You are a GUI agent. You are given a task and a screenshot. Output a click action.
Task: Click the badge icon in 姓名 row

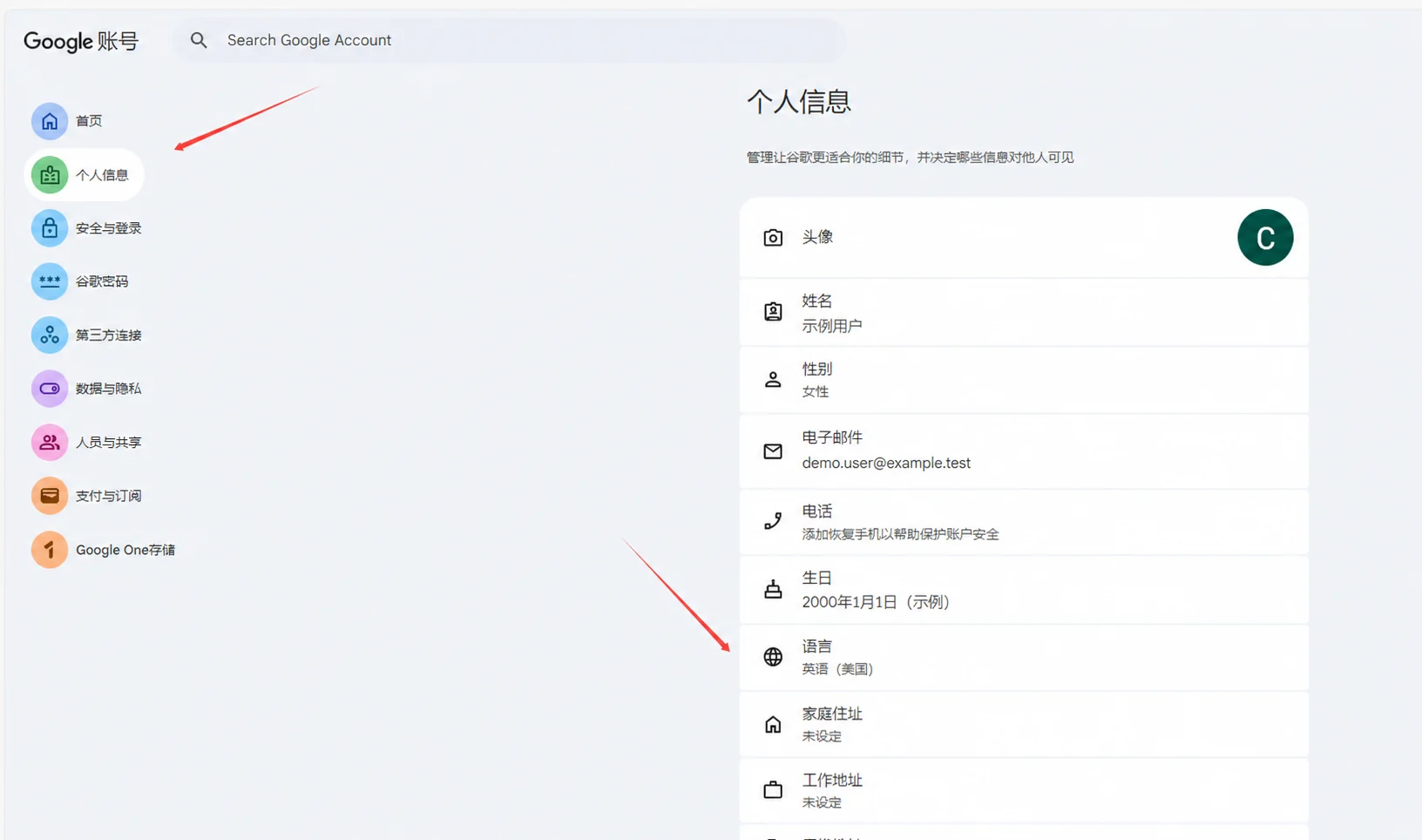(773, 312)
